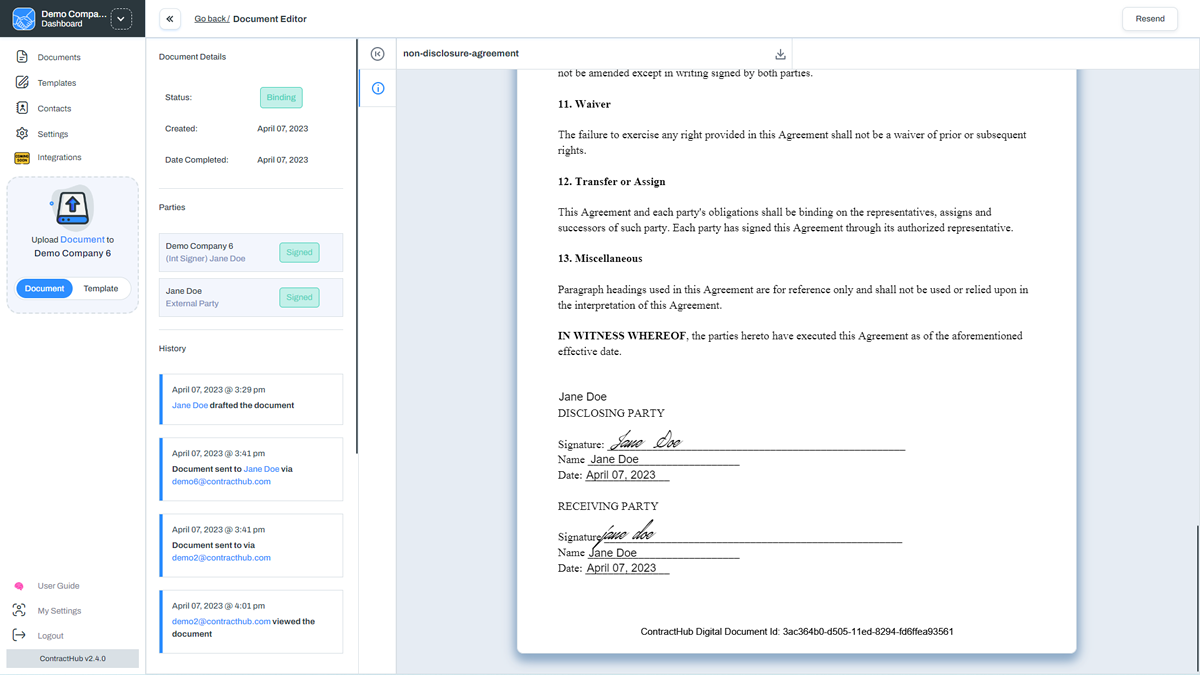Click Jane Doe link in drafted entry
1200x675 pixels.
tap(190, 405)
